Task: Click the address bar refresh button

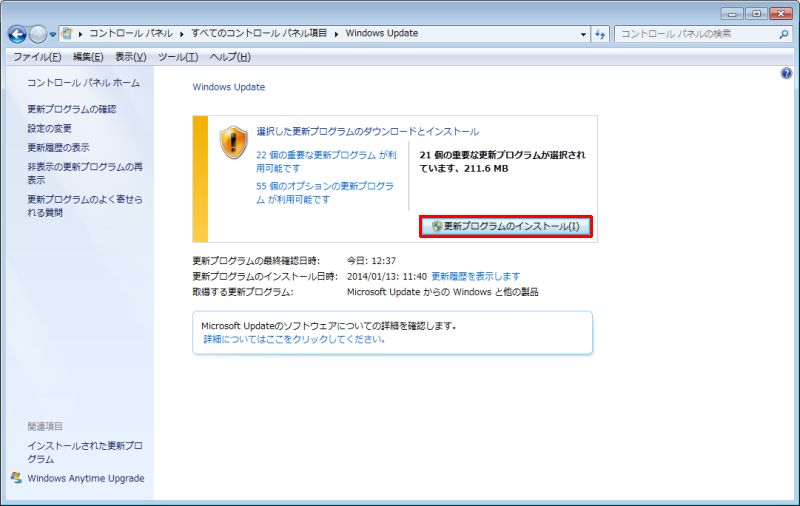Action: tap(600, 34)
